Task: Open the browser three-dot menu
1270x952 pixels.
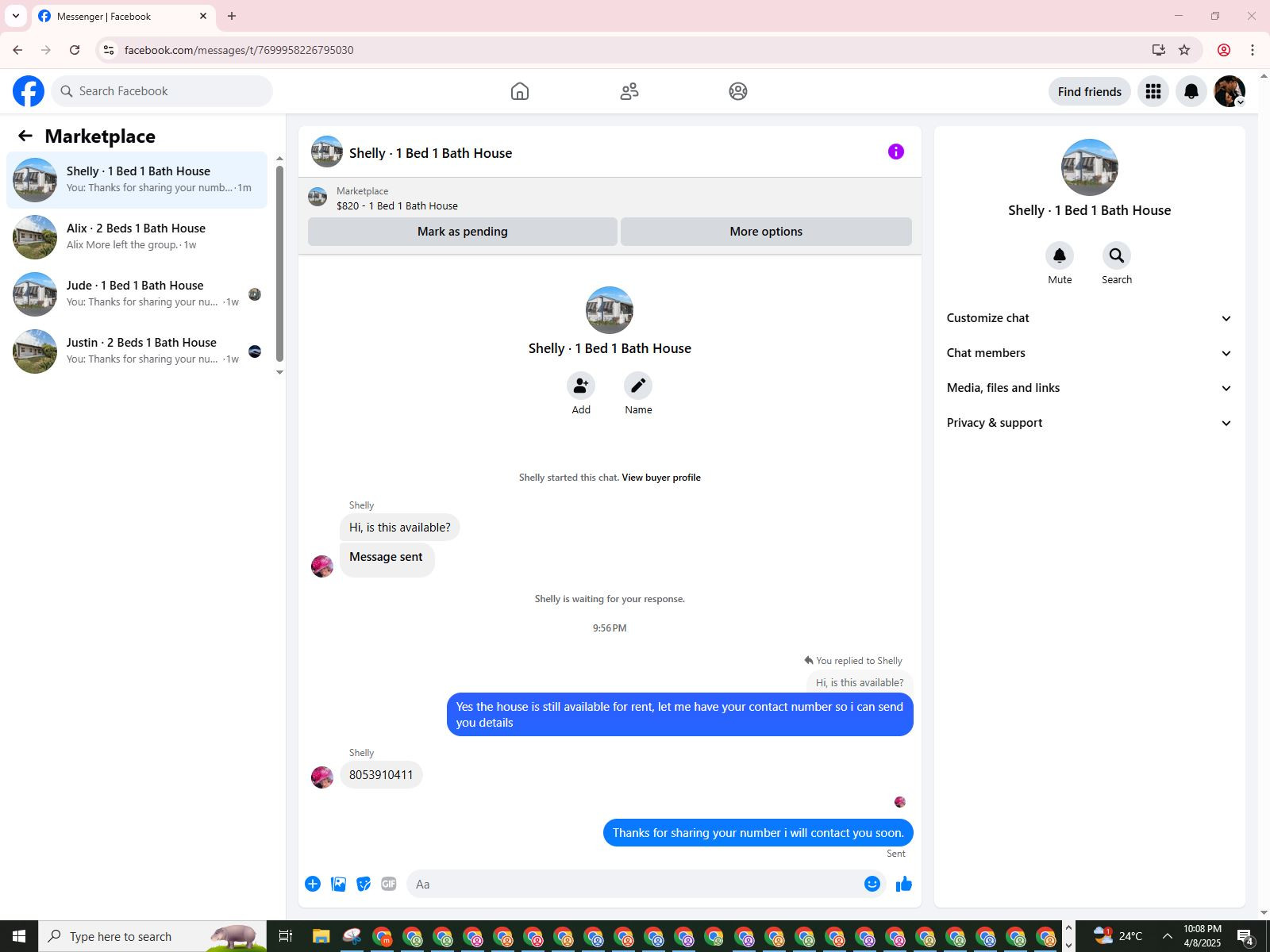Action: click(x=1253, y=50)
